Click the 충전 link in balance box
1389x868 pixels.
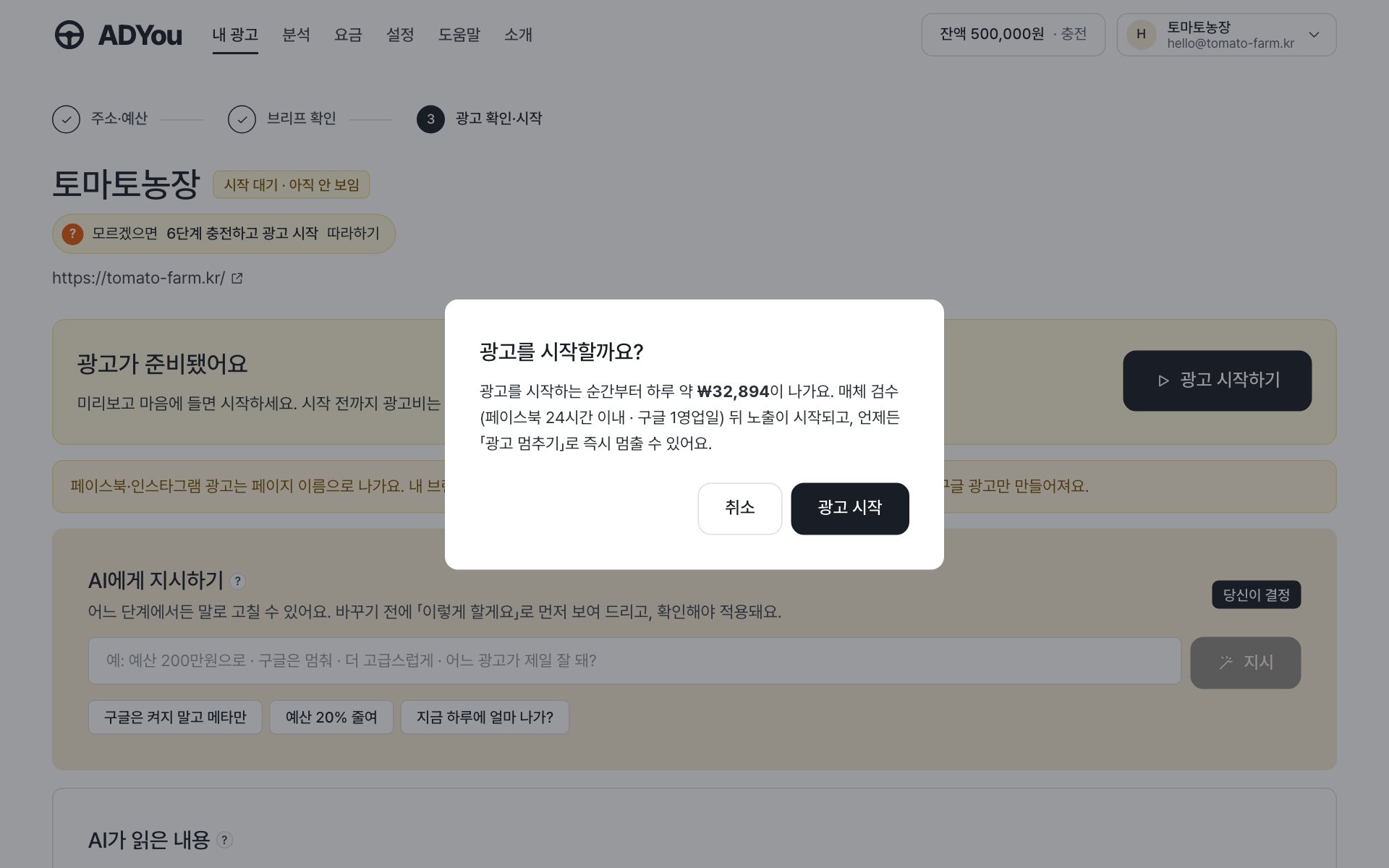[1074, 34]
